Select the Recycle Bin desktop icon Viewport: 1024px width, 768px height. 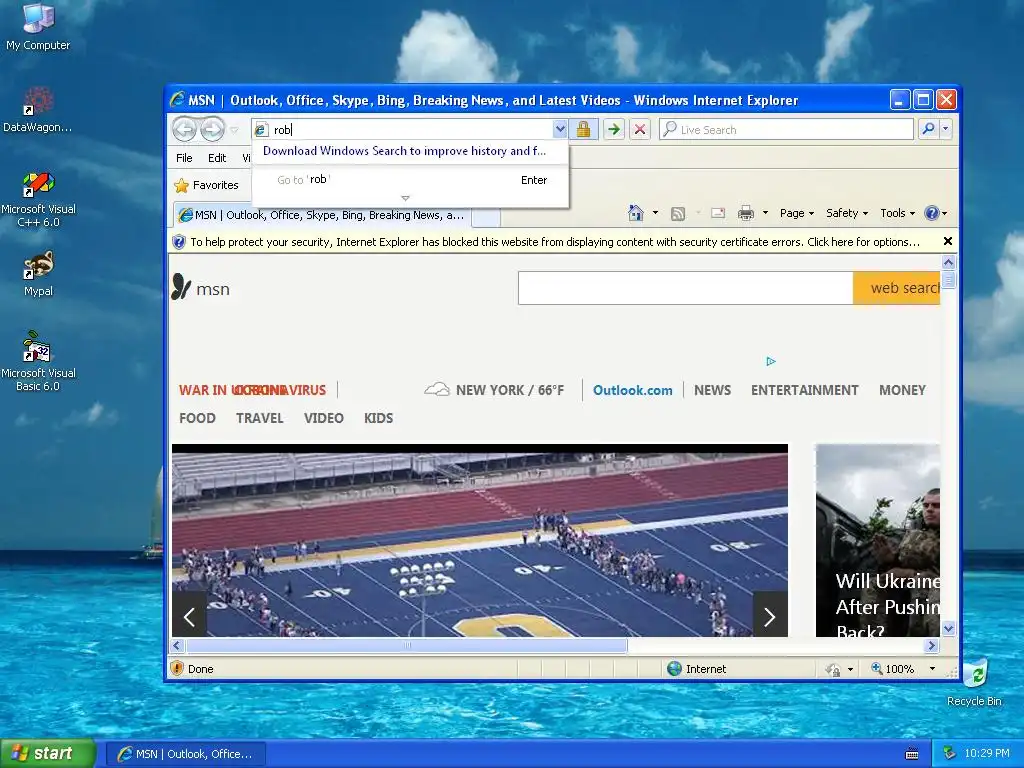click(x=974, y=682)
